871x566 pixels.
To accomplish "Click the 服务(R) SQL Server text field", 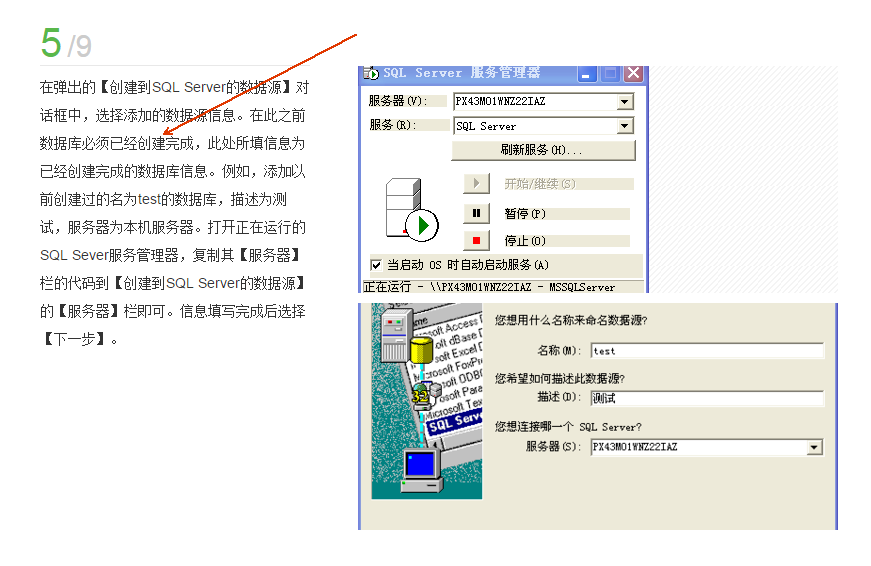I will (535, 126).
